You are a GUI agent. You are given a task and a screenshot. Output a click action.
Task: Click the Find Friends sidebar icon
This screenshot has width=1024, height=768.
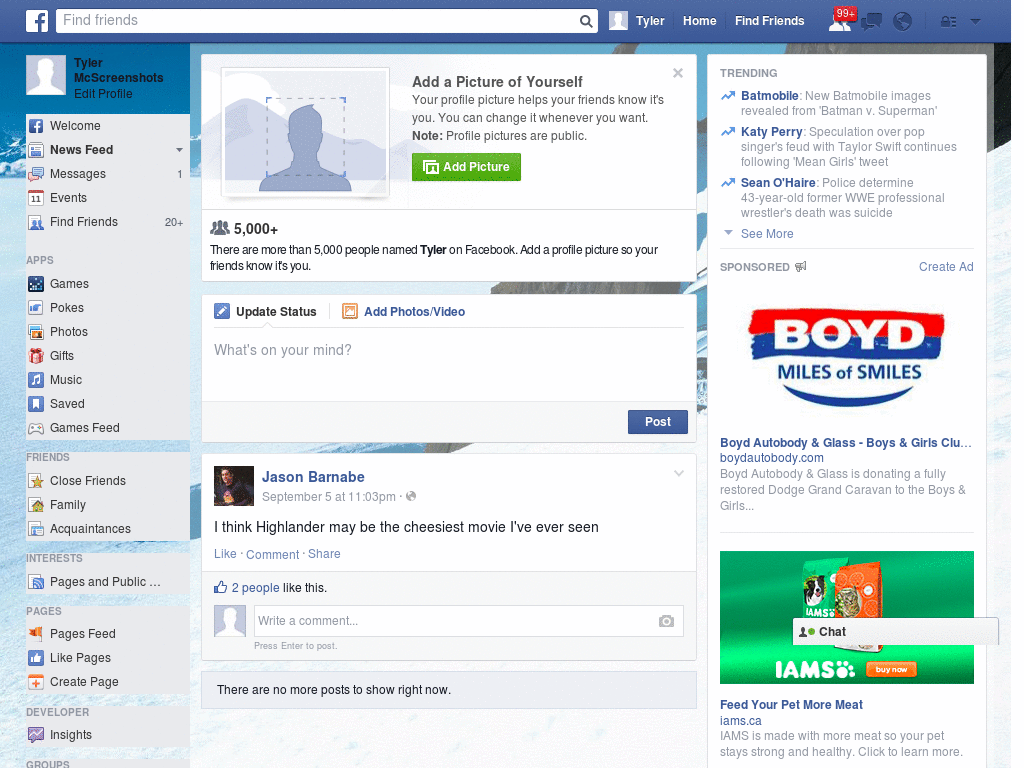(36, 222)
